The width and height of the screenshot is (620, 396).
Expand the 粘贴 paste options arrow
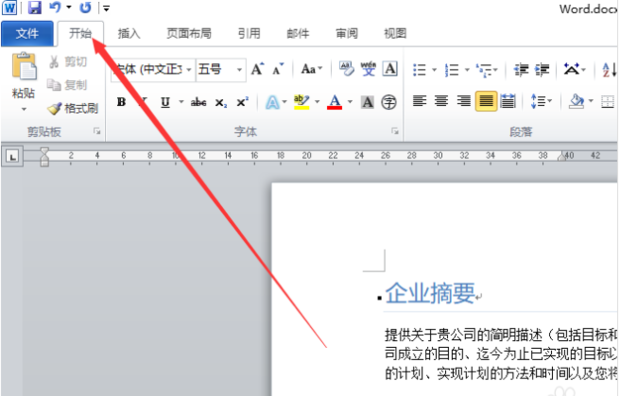(24, 109)
